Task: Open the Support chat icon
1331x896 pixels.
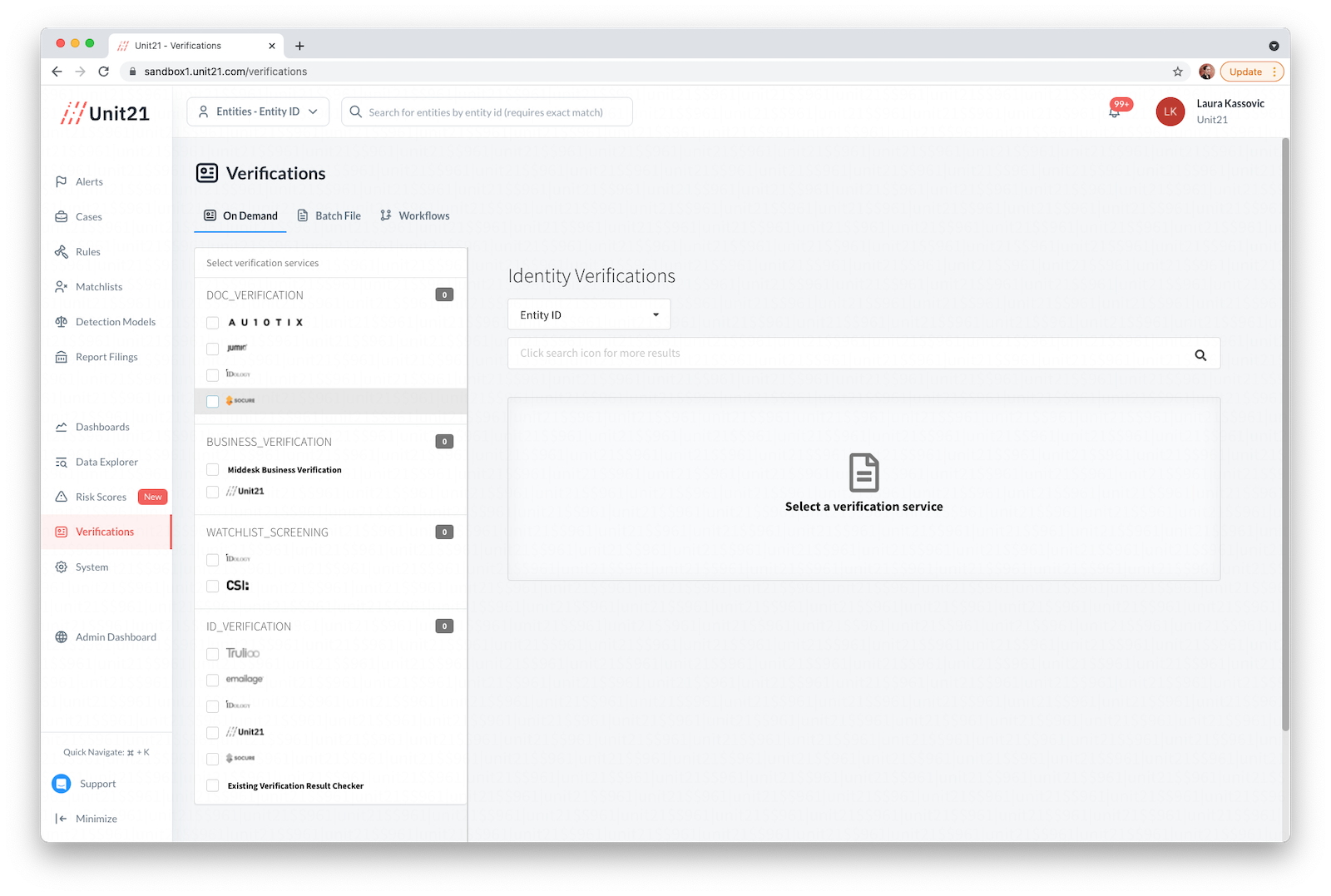Action: pyautogui.click(x=62, y=784)
